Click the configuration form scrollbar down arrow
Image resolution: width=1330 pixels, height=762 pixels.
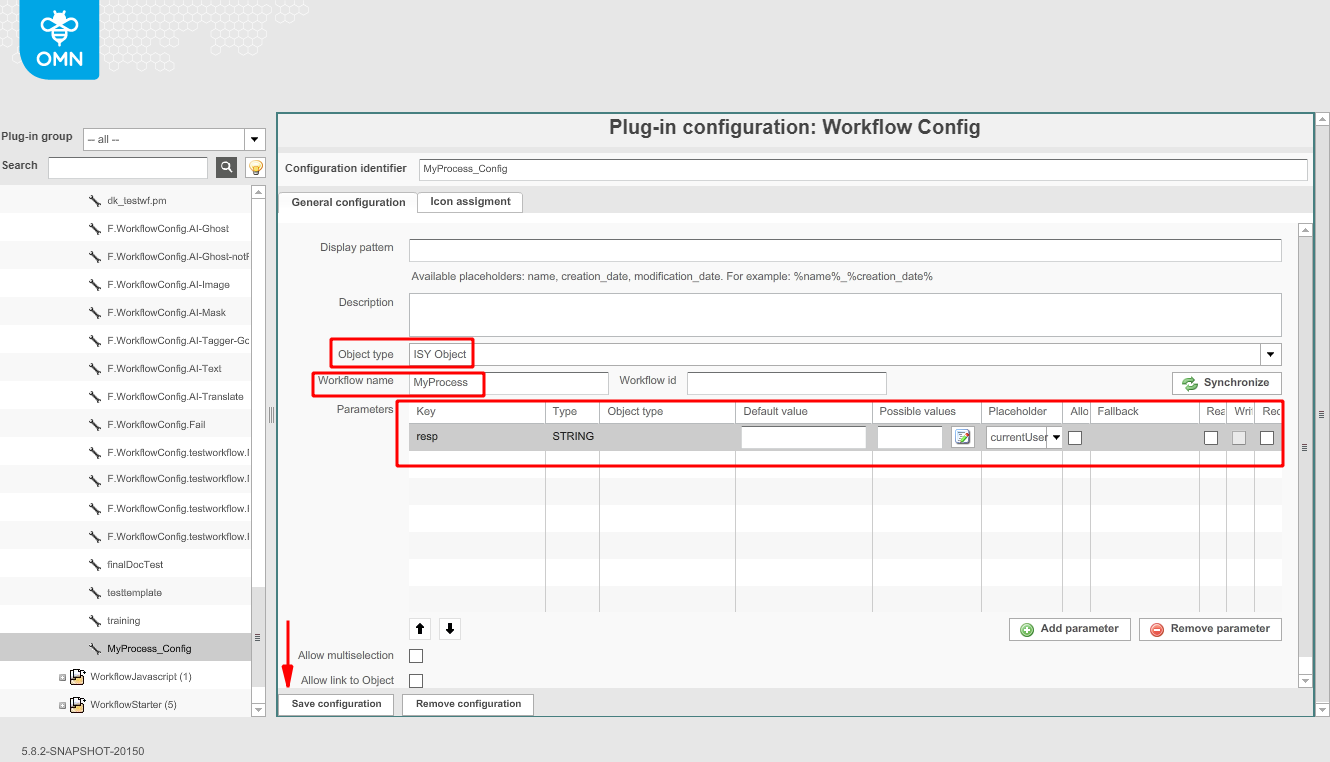pos(1305,681)
